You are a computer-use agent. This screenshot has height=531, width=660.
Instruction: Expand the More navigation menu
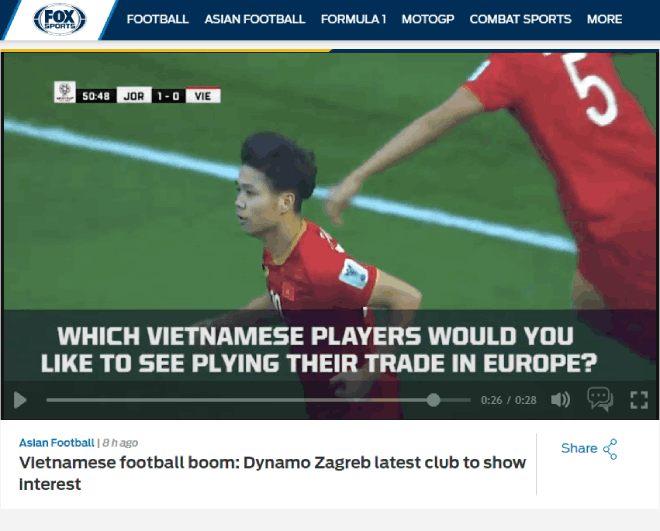[604, 19]
